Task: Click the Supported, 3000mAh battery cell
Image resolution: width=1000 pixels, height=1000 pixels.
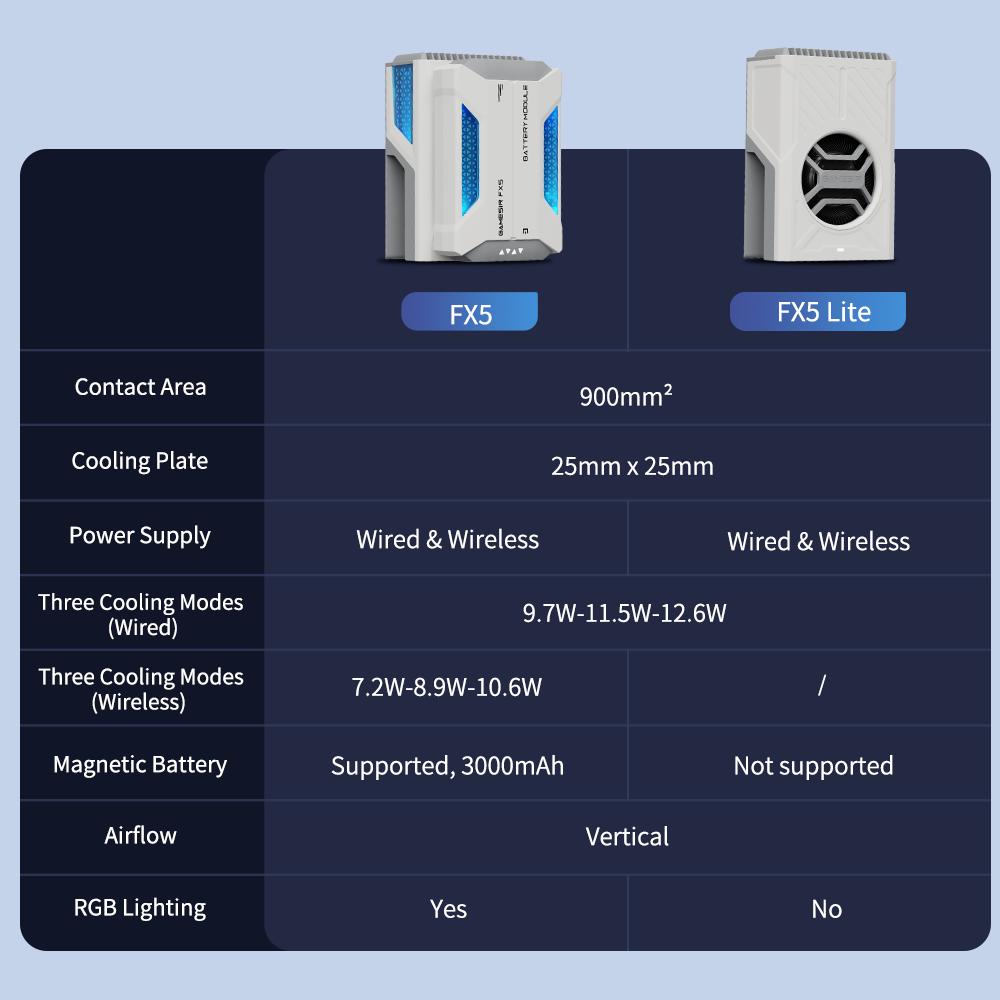Action: 447,767
